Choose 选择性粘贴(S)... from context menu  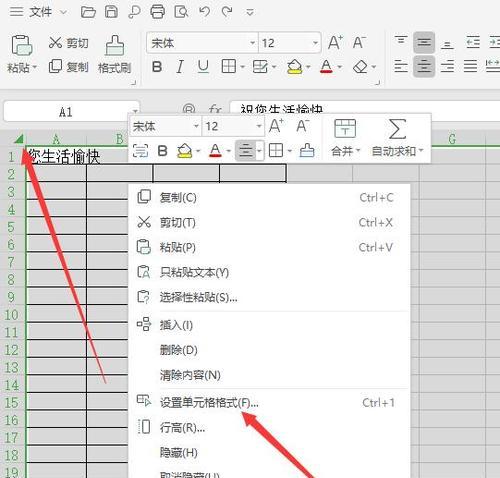click(x=269, y=297)
